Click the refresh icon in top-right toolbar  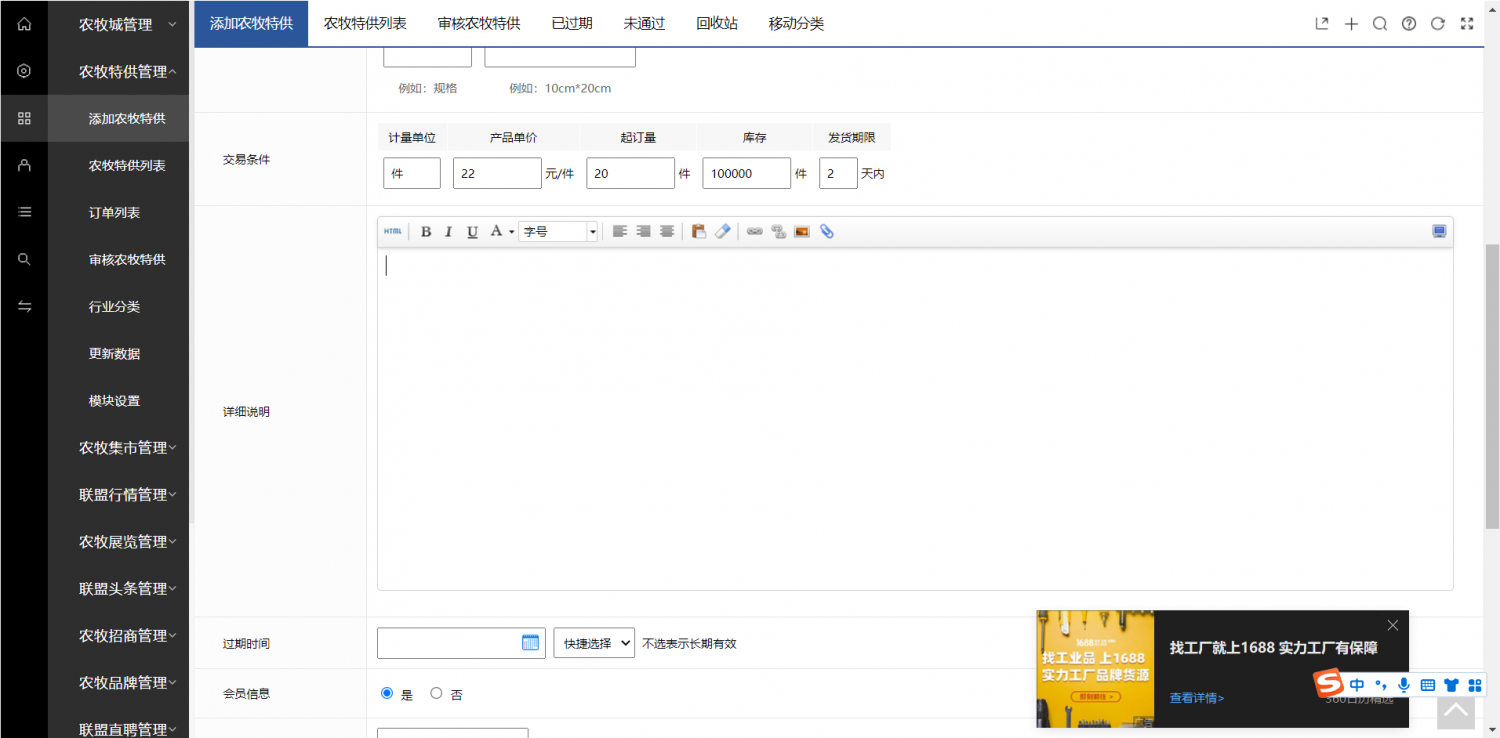tap(1437, 24)
